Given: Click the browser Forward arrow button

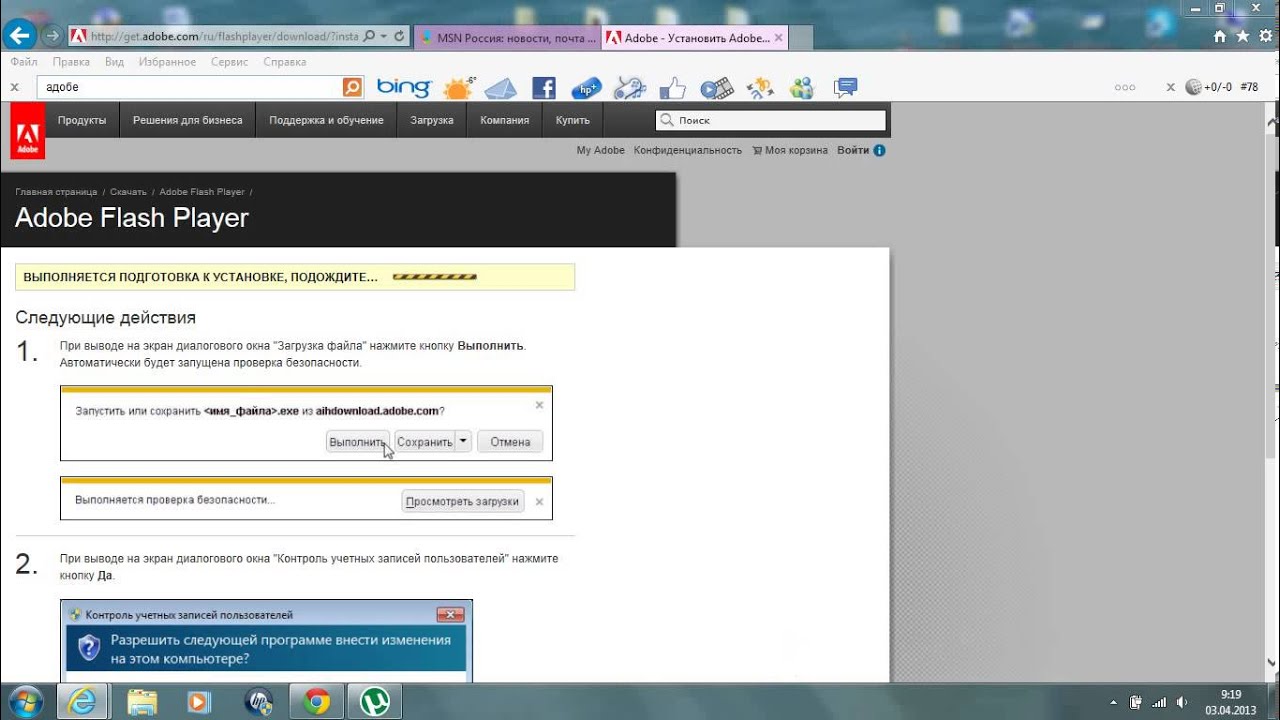Looking at the screenshot, I should coord(53,36).
